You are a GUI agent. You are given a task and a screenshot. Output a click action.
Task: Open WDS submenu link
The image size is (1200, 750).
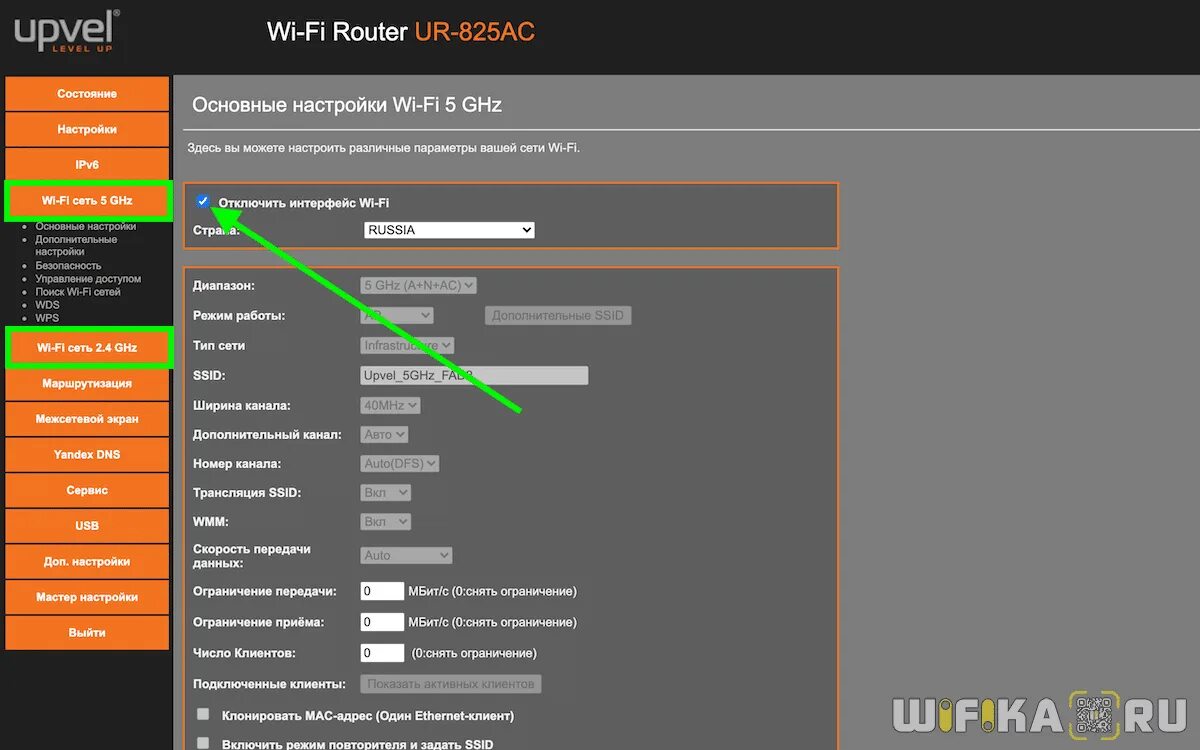point(47,305)
